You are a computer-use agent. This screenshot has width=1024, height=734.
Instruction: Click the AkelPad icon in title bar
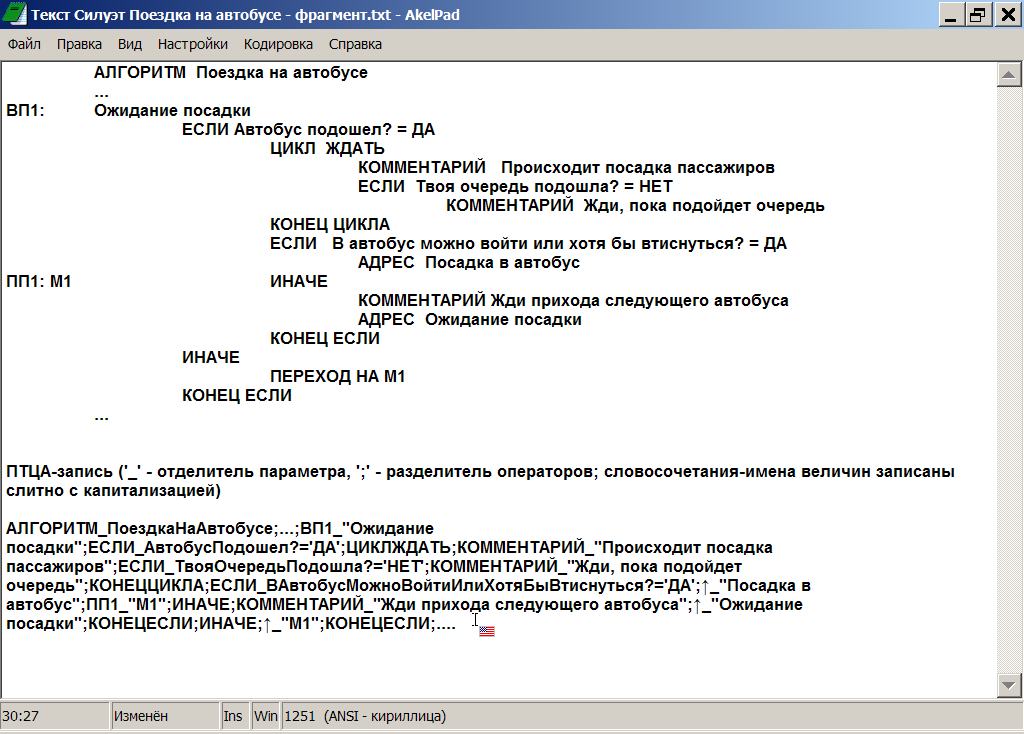[14, 15]
